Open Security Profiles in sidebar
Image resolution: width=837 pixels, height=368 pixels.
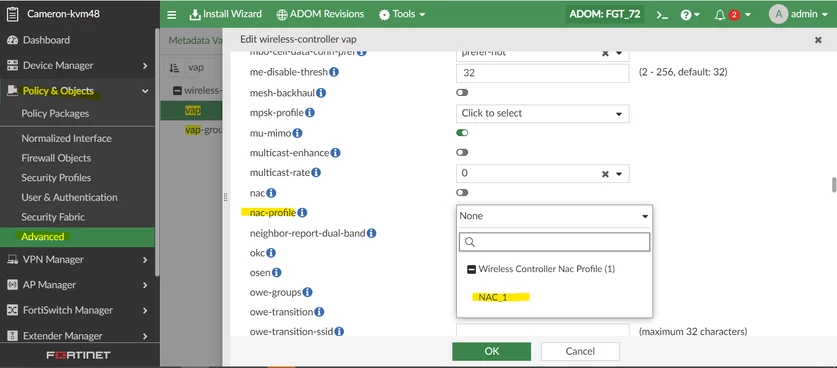[56, 178]
